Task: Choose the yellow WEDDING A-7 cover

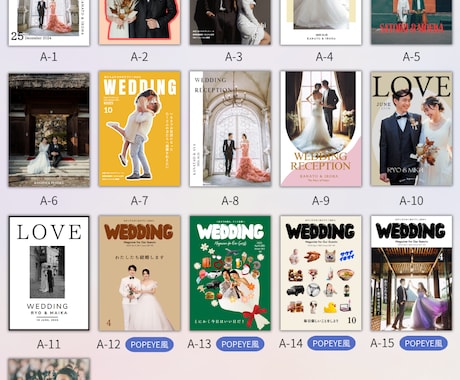Action: pyautogui.click(x=140, y=129)
